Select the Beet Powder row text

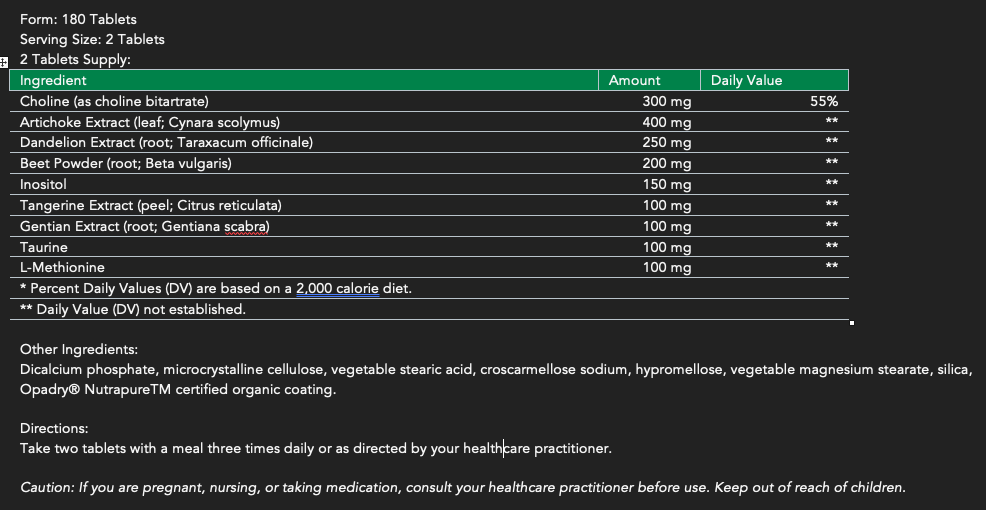coord(126,164)
